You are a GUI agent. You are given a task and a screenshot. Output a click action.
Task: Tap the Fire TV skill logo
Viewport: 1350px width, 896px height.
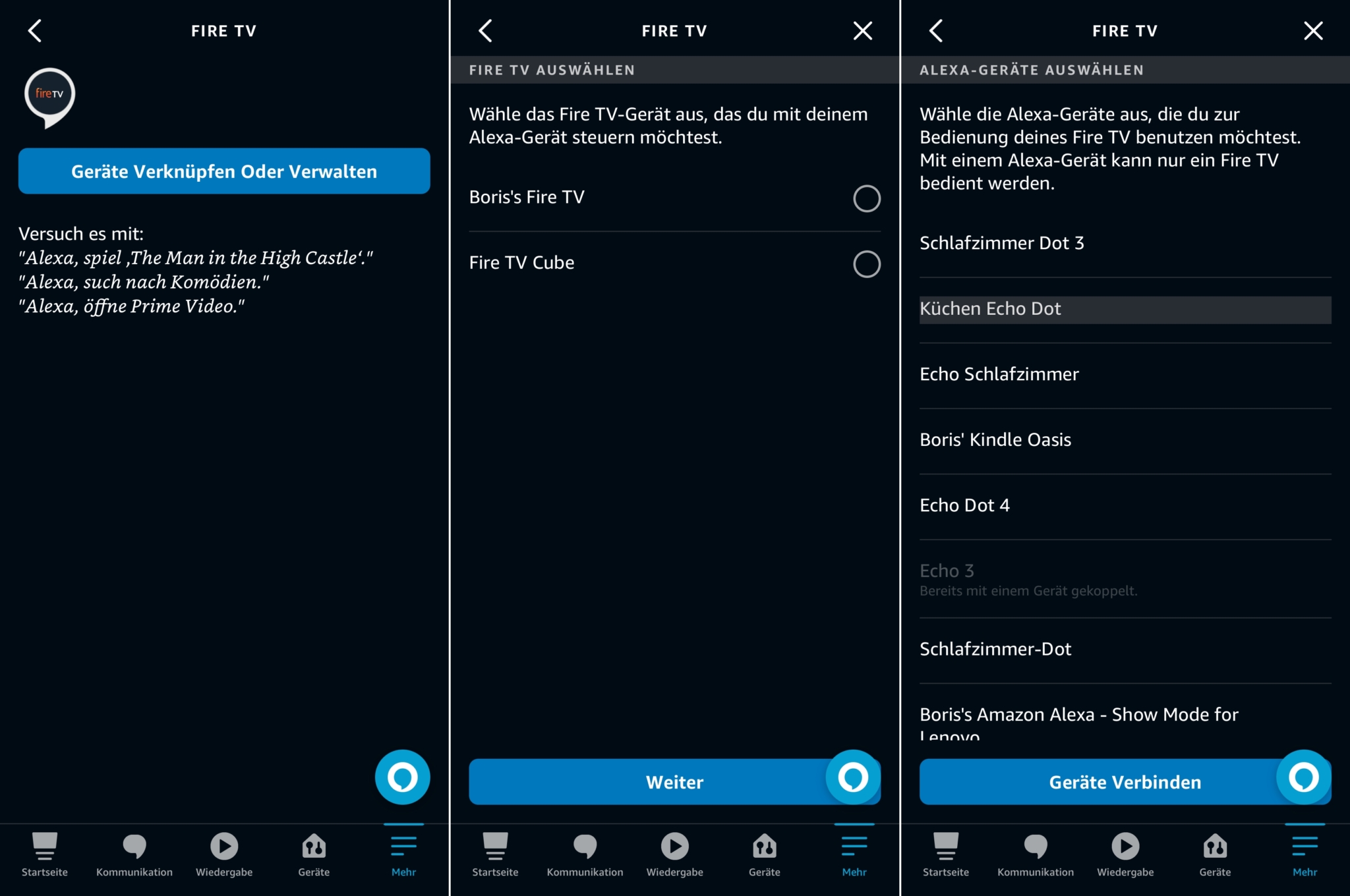click(x=49, y=96)
